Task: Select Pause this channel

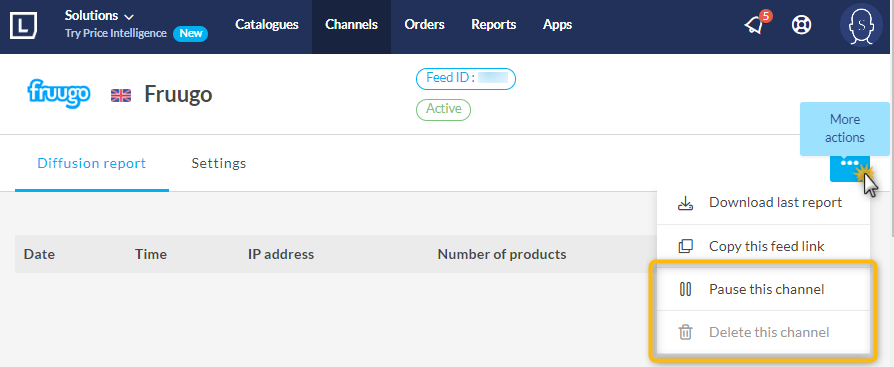Action: [x=763, y=289]
